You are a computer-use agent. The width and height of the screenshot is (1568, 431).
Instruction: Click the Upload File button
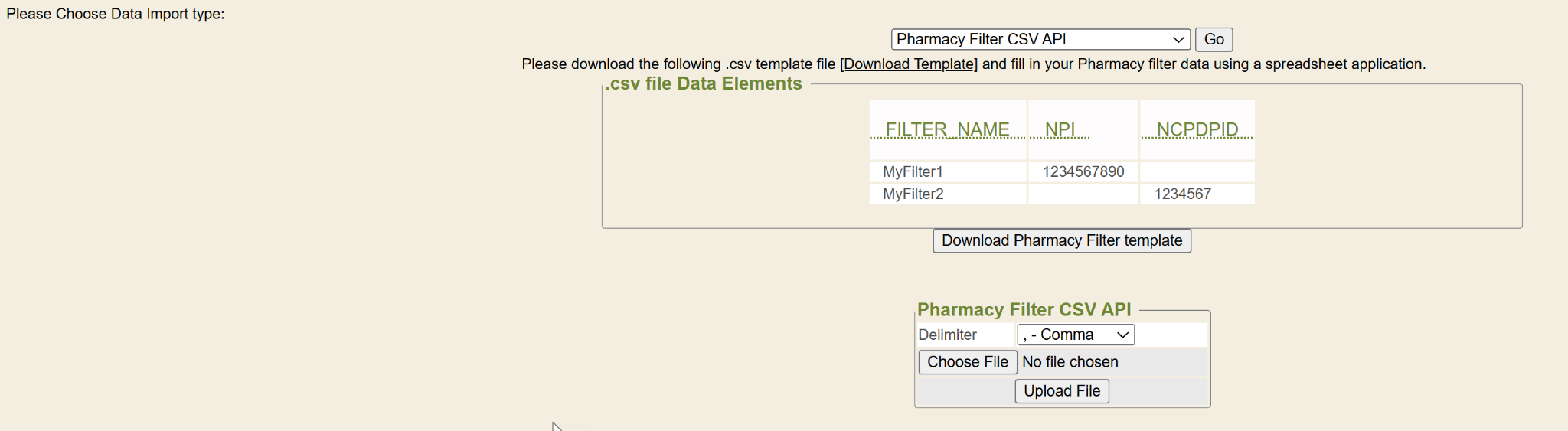point(1061,391)
